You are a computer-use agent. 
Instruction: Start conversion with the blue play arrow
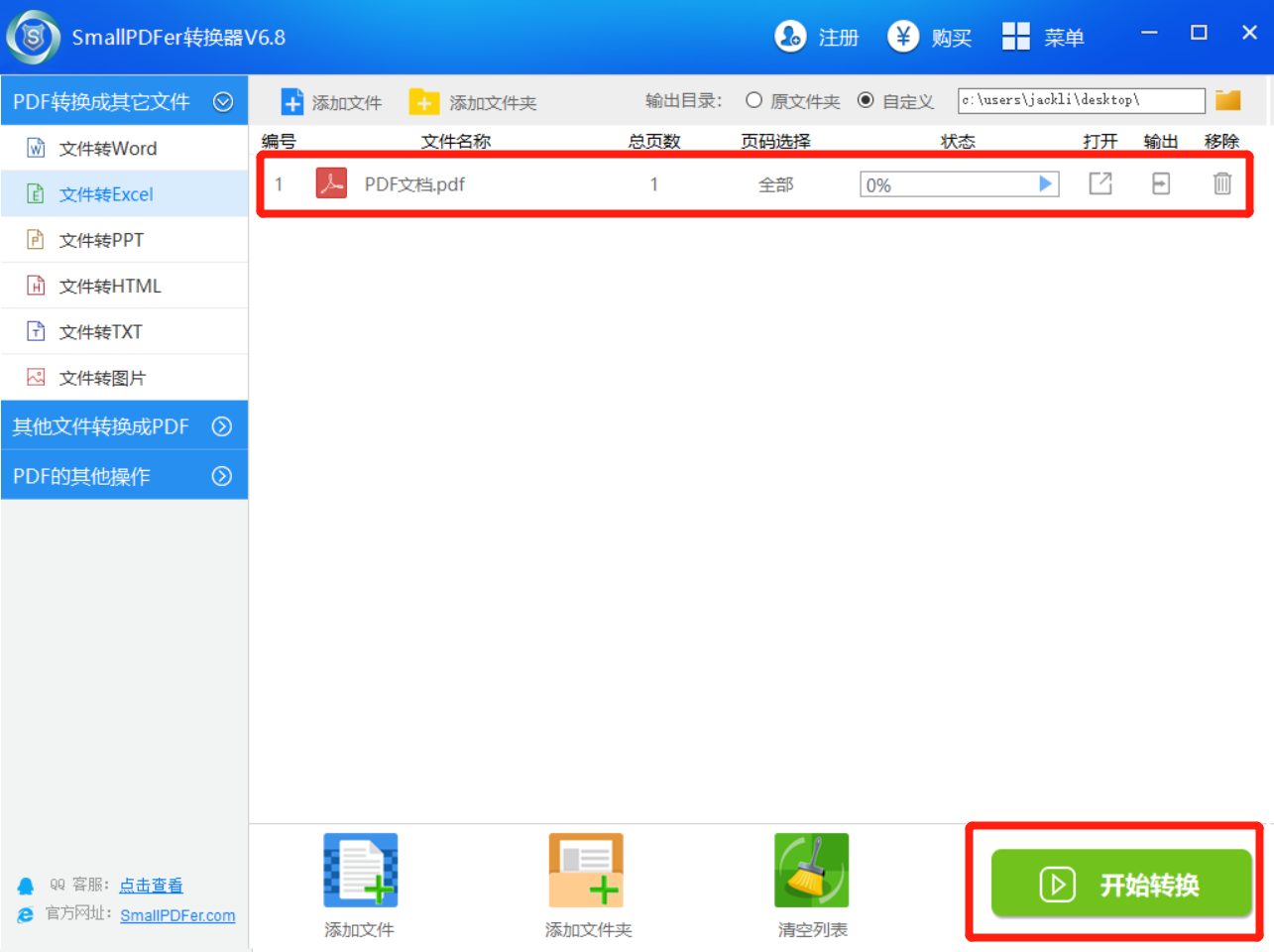1045,183
